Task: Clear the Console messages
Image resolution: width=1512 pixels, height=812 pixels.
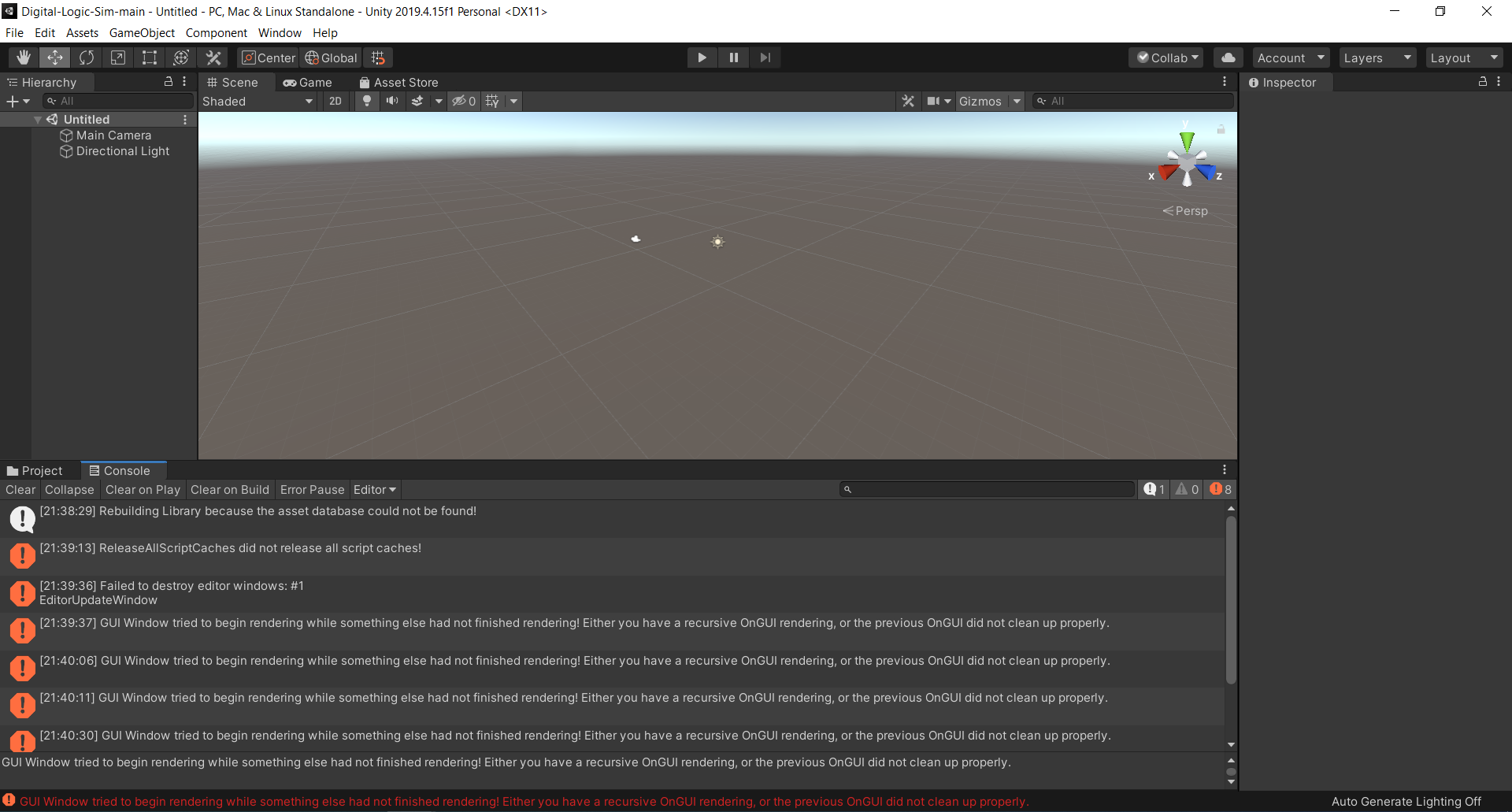Action: point(20,489)
